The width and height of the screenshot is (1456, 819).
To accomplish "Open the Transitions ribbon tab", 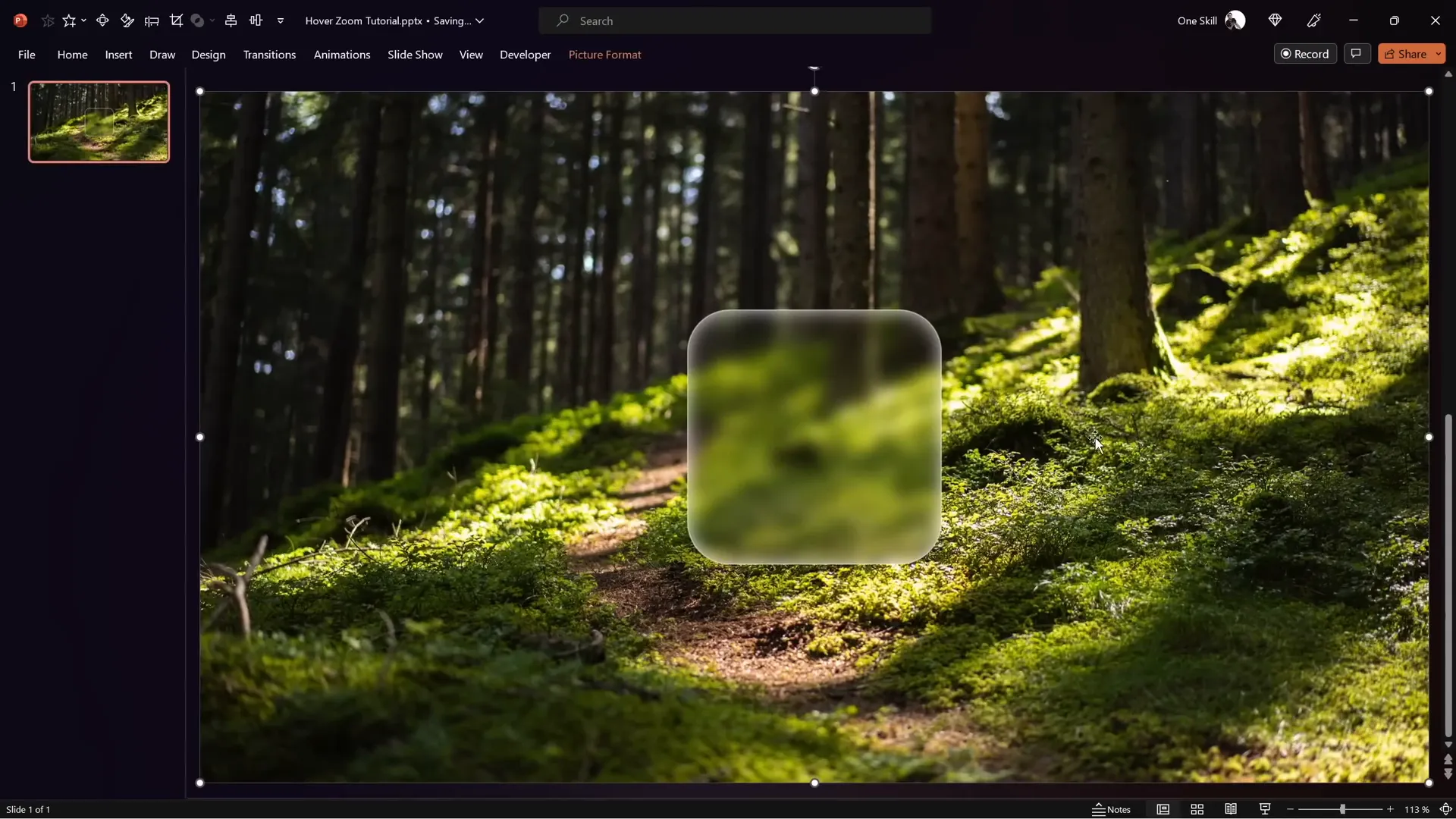I will pyautogui.click(x=270, y=55).
